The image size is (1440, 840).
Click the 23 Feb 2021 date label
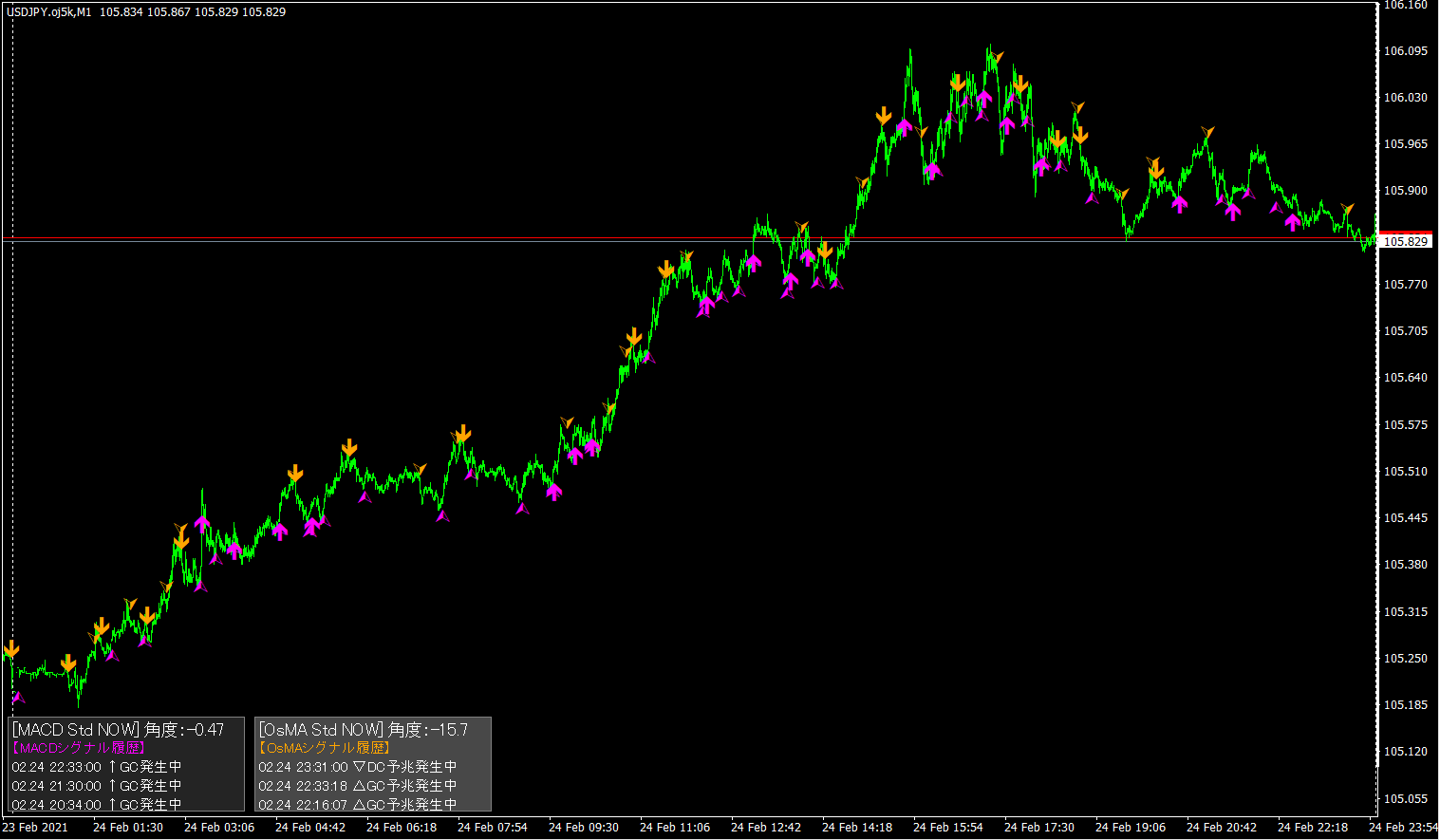click(x=36, y=828)
